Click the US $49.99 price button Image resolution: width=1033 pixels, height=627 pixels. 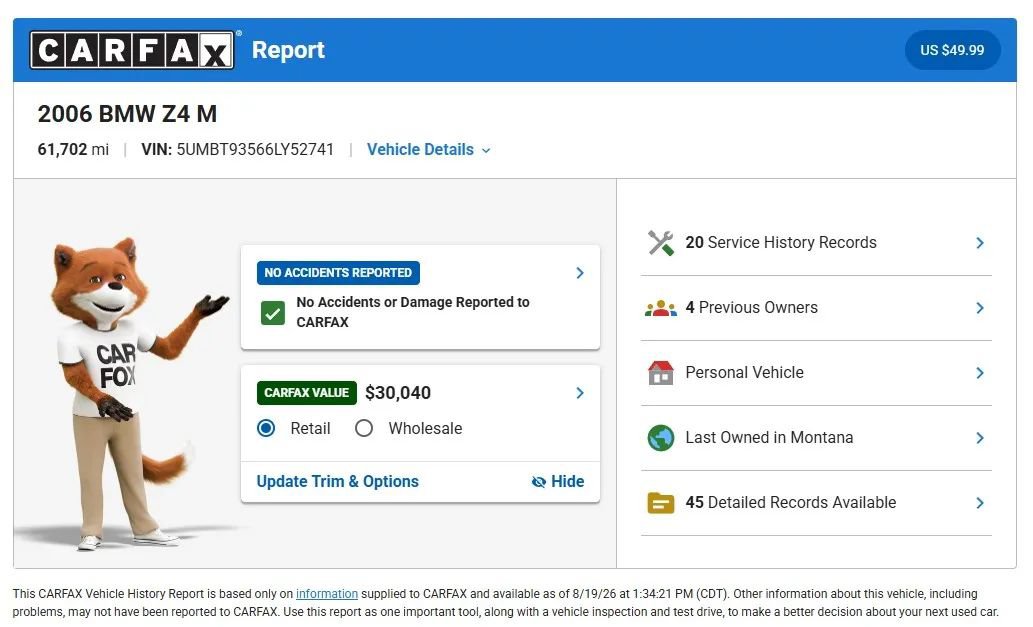tap(952, 50)
